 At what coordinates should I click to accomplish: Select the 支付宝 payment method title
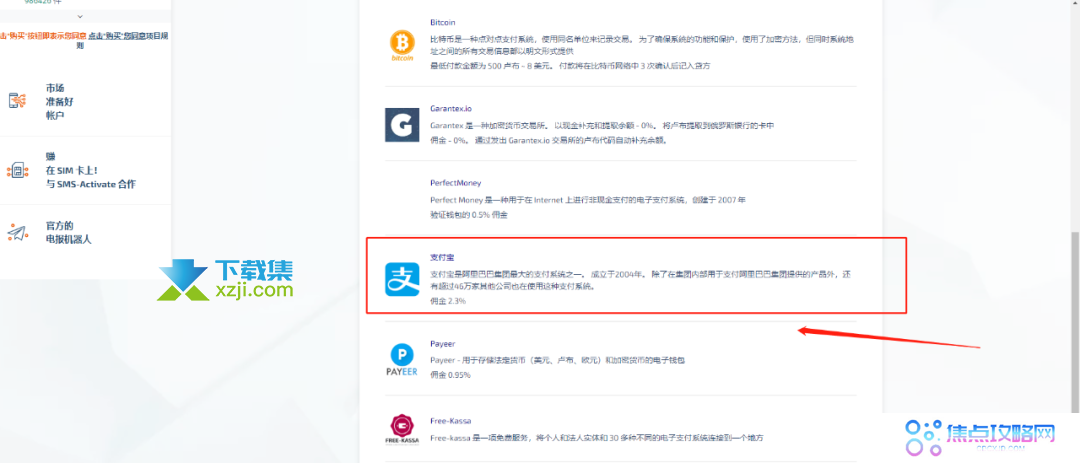point(440,257)
